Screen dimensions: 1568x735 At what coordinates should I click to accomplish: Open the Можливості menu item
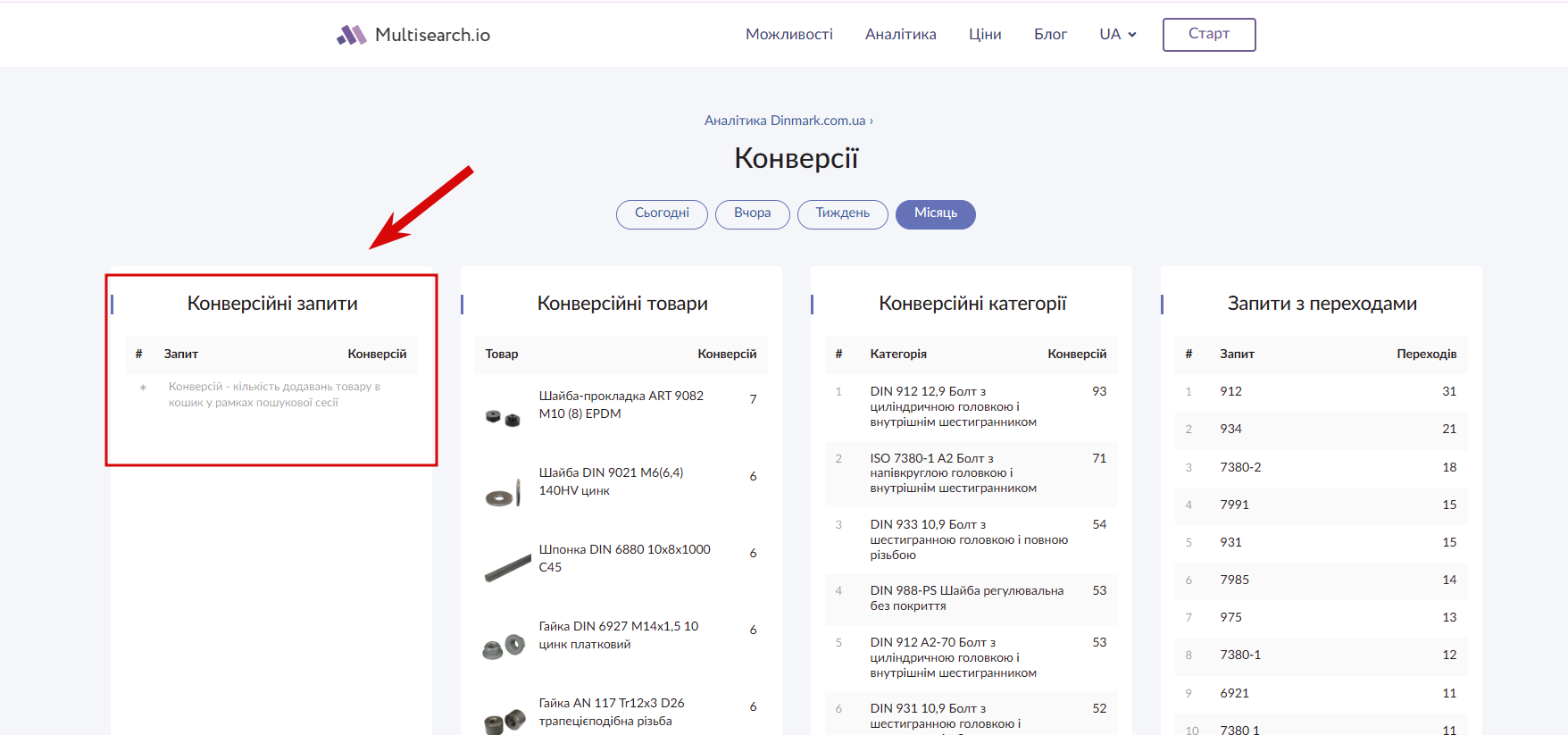pyautogui.click(x=788, y=35)
